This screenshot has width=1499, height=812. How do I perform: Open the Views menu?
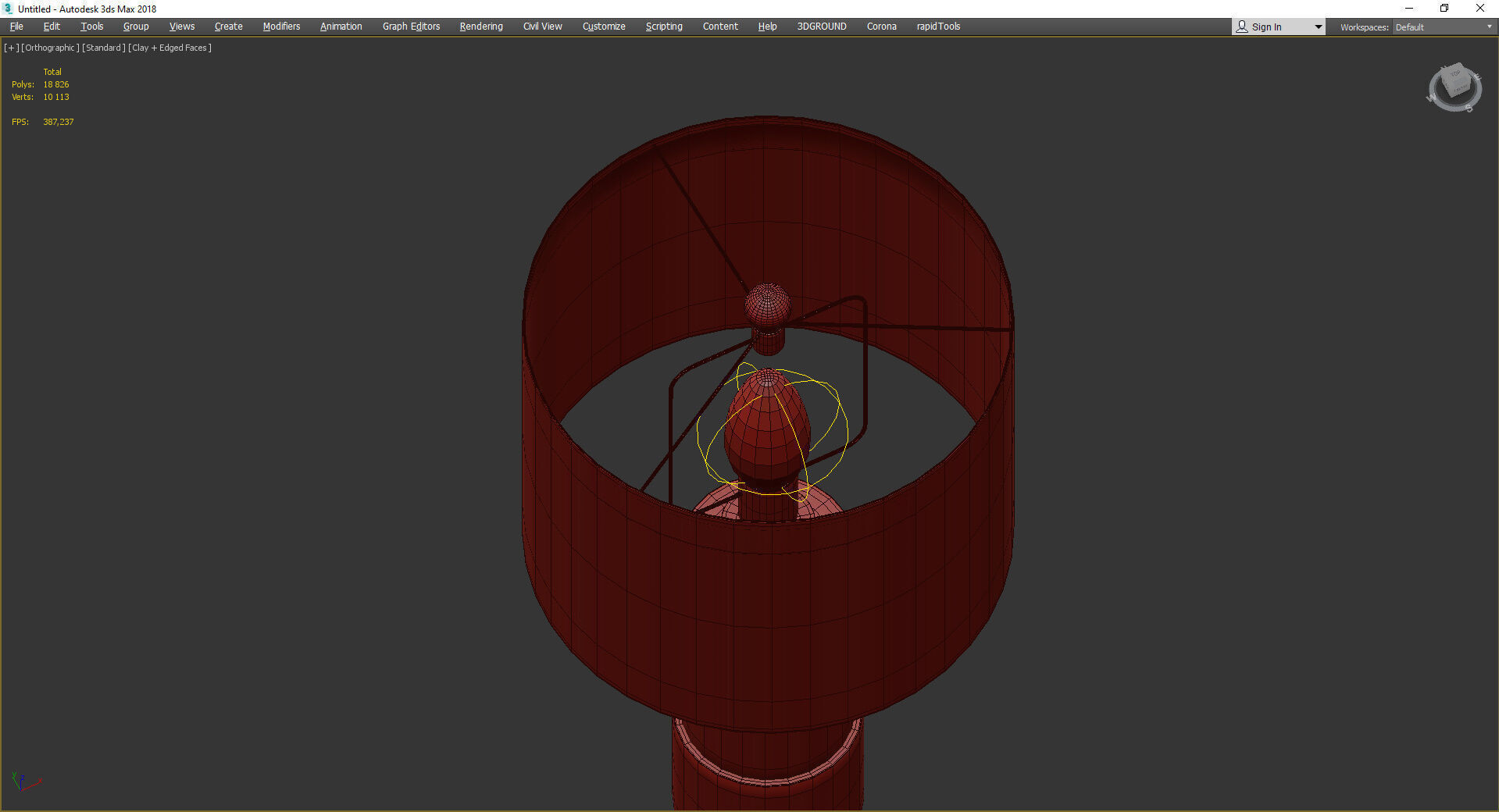coord(182,27)
